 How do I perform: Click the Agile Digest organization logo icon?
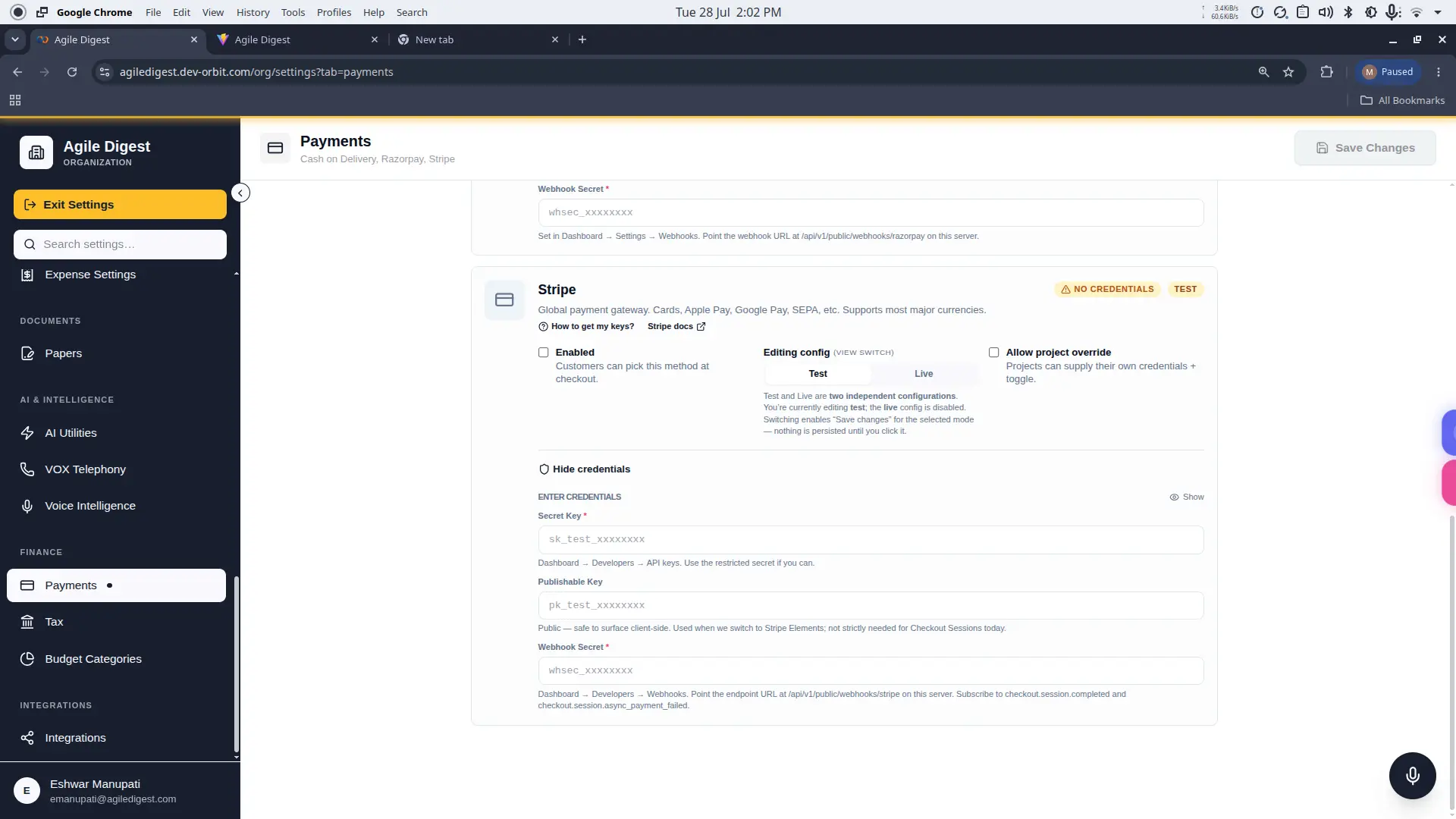coord(36,152)
